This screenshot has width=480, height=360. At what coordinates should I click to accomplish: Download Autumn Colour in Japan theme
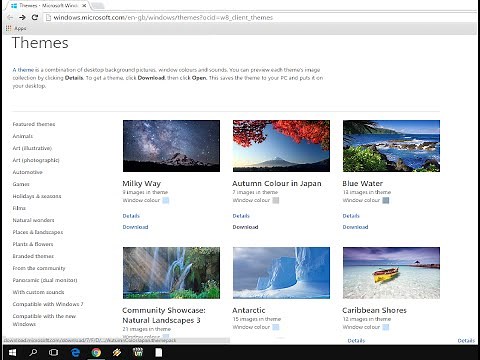click(x=245, y=227)
